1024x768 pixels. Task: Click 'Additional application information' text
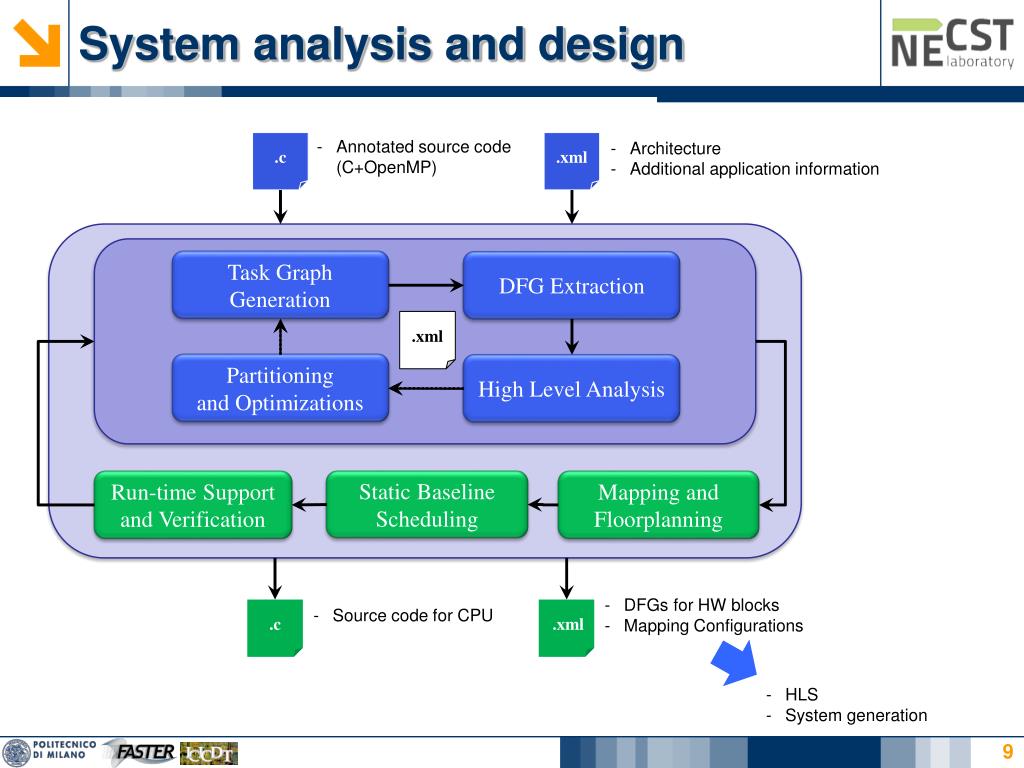(754, 169)
